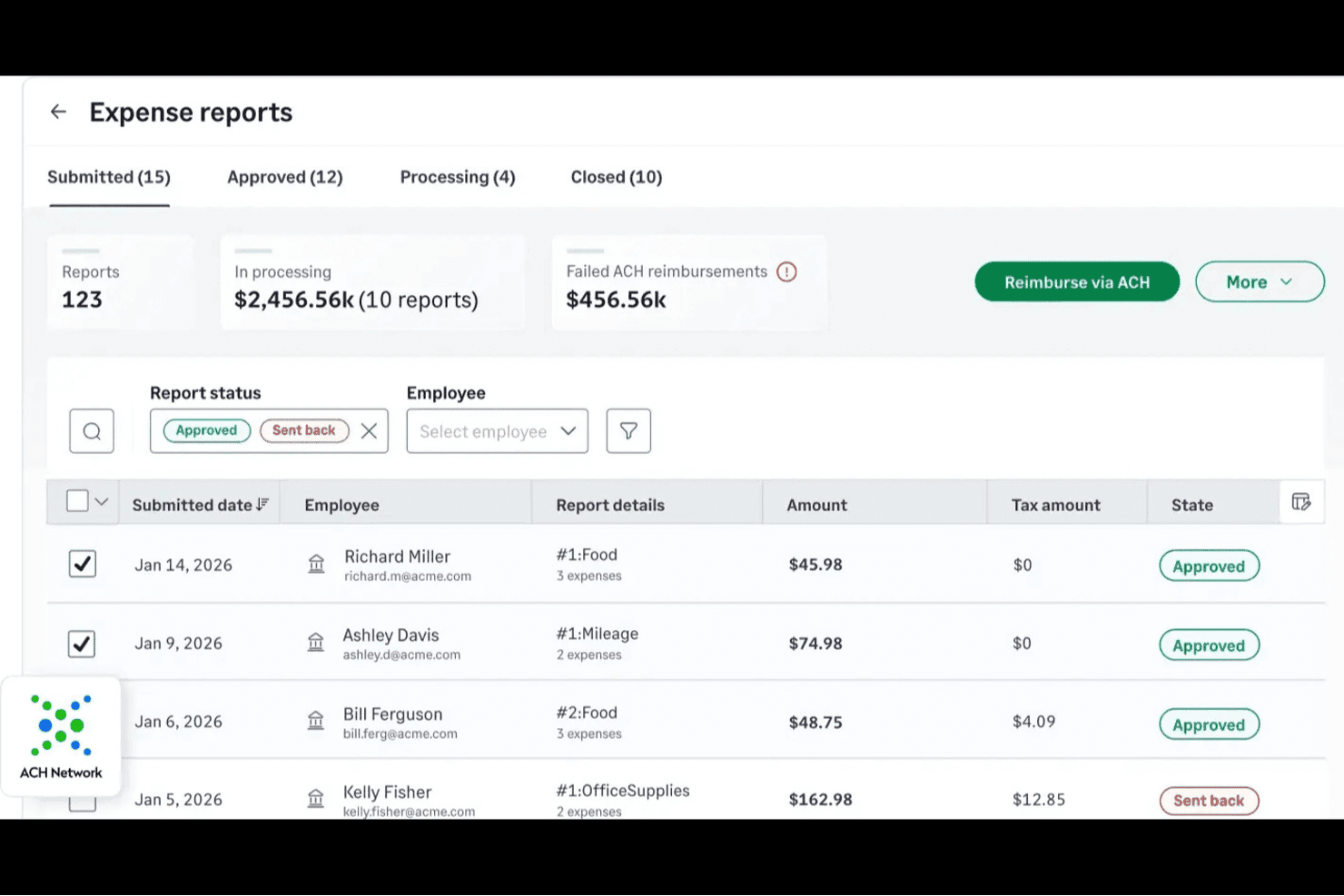Screen dimensions: 1344x896
Task: Click the $12.85 tax amount cell
Action: coord(1039,800)
